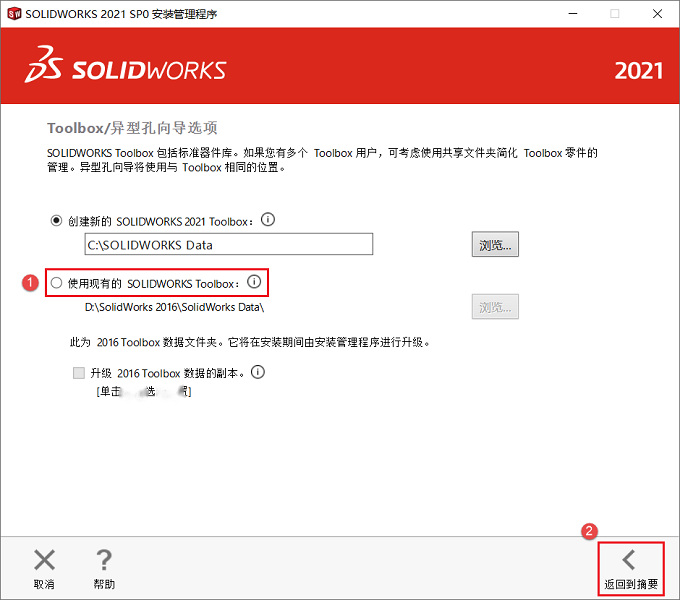680x600 pixels.
Task: Select 使用现有的 SOLIDWORKS Toolbox radio button
Action: [x=56, y=283]
